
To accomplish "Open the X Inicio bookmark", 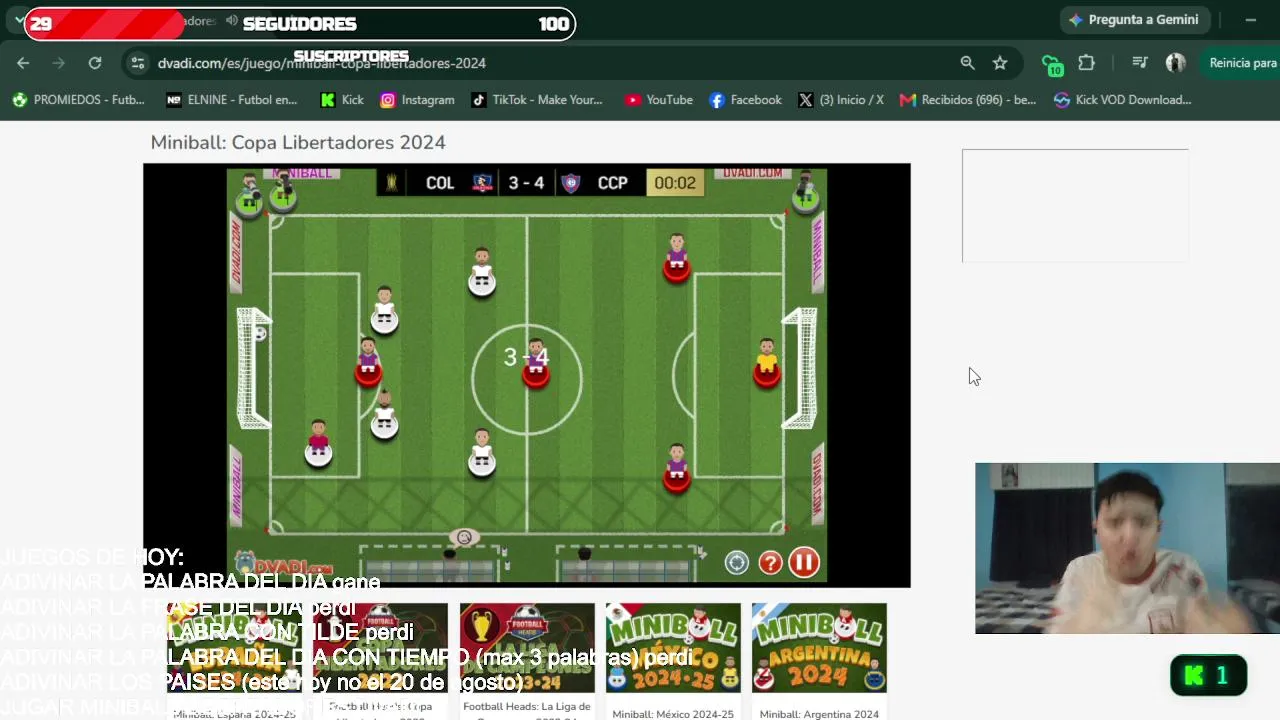I will coord(841,100).
